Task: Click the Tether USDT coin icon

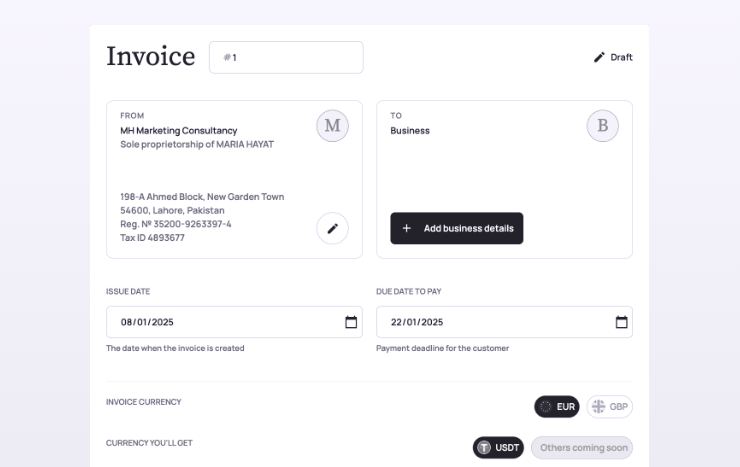Action: (x=484, y=448)
